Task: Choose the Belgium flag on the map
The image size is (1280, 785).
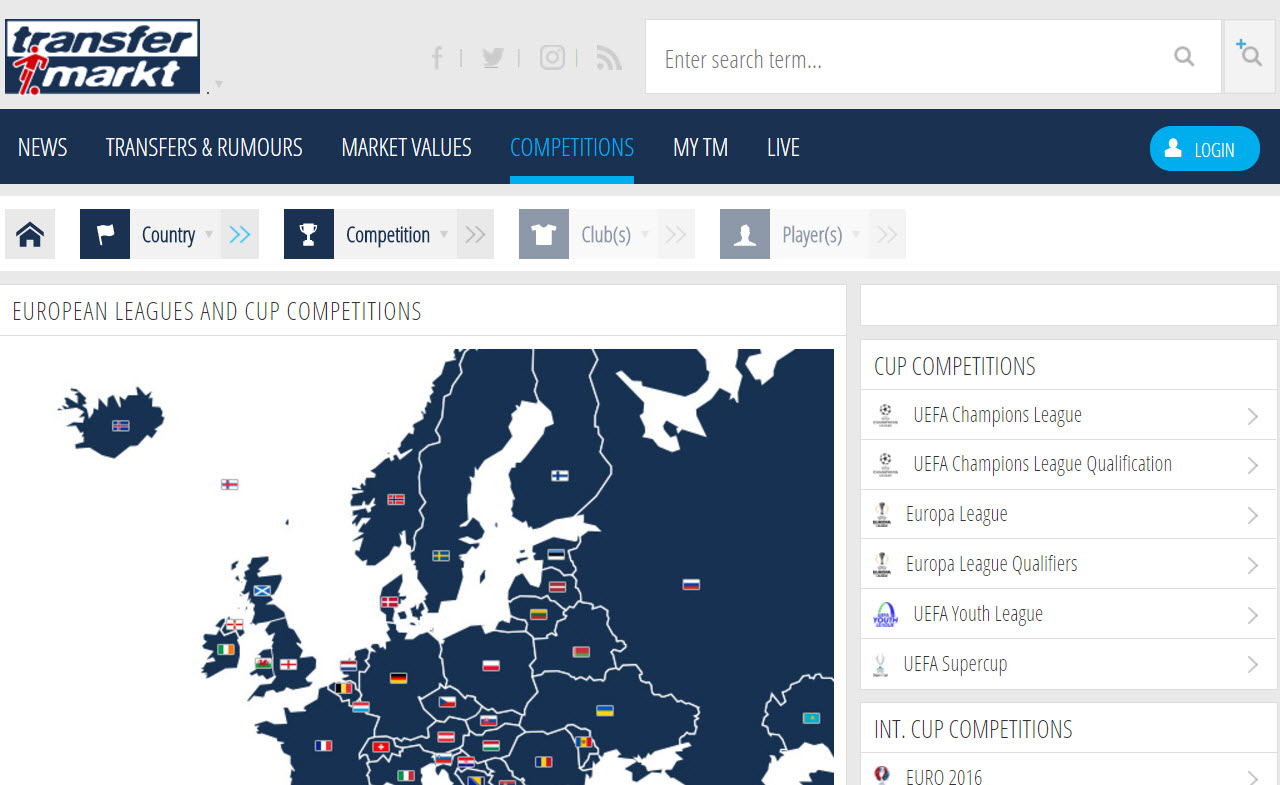Action: click(x=345, y=688)
